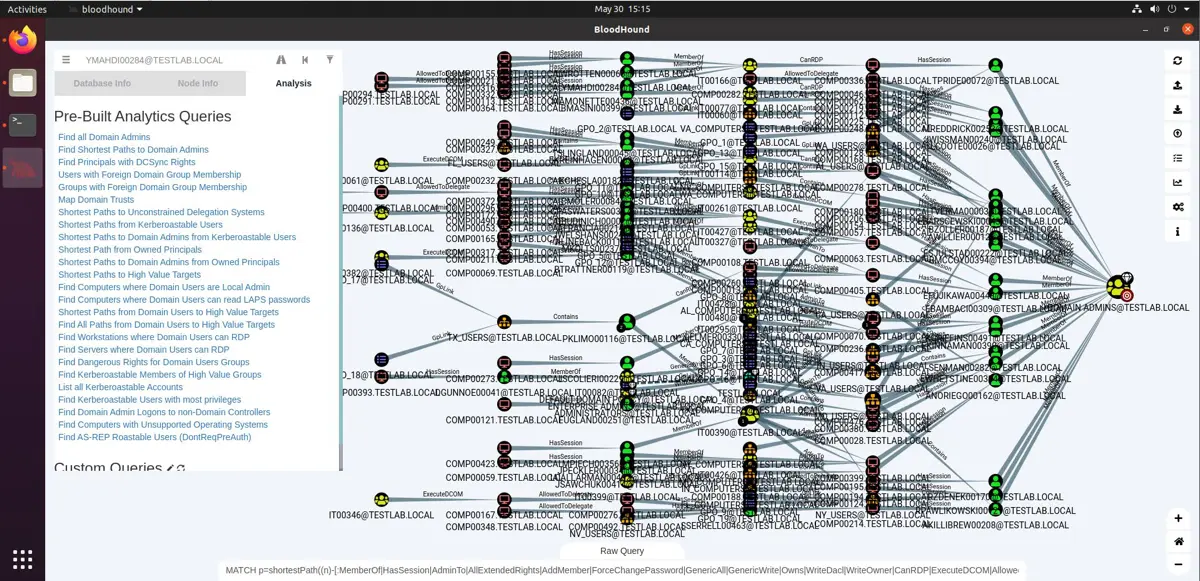This screenshot has width=1200, height=581.
Task: Expand the Raw Query panel
Action: [x=622, y=551]
